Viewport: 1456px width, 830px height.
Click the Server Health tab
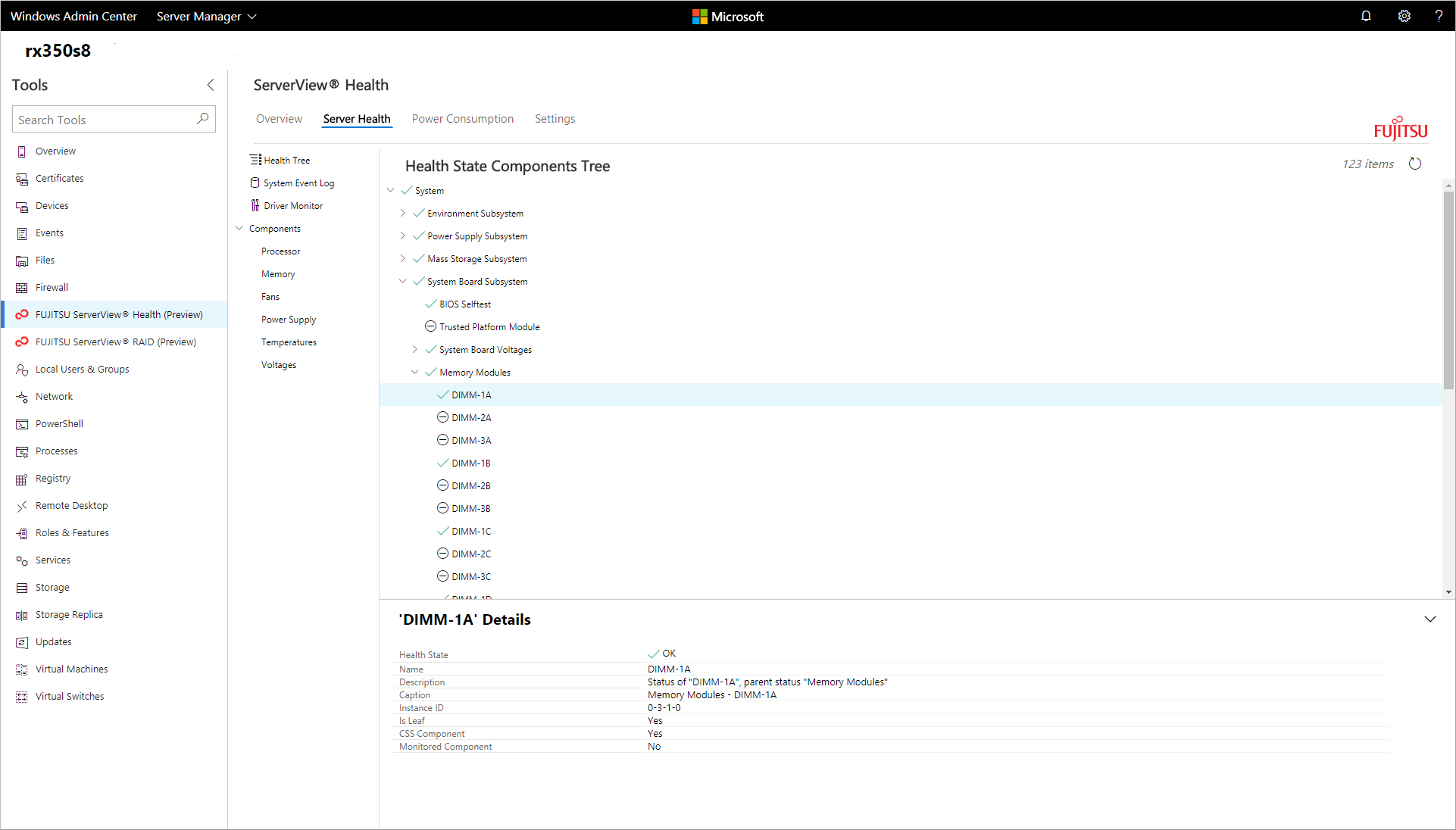(357, 118)
